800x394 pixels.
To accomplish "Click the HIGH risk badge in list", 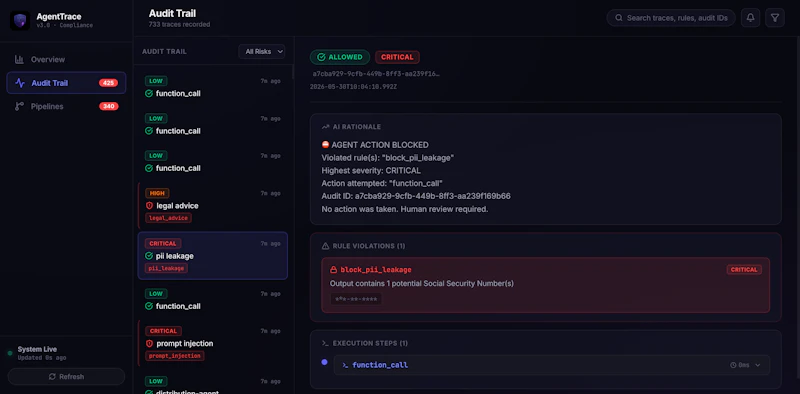I will (157, 193).
